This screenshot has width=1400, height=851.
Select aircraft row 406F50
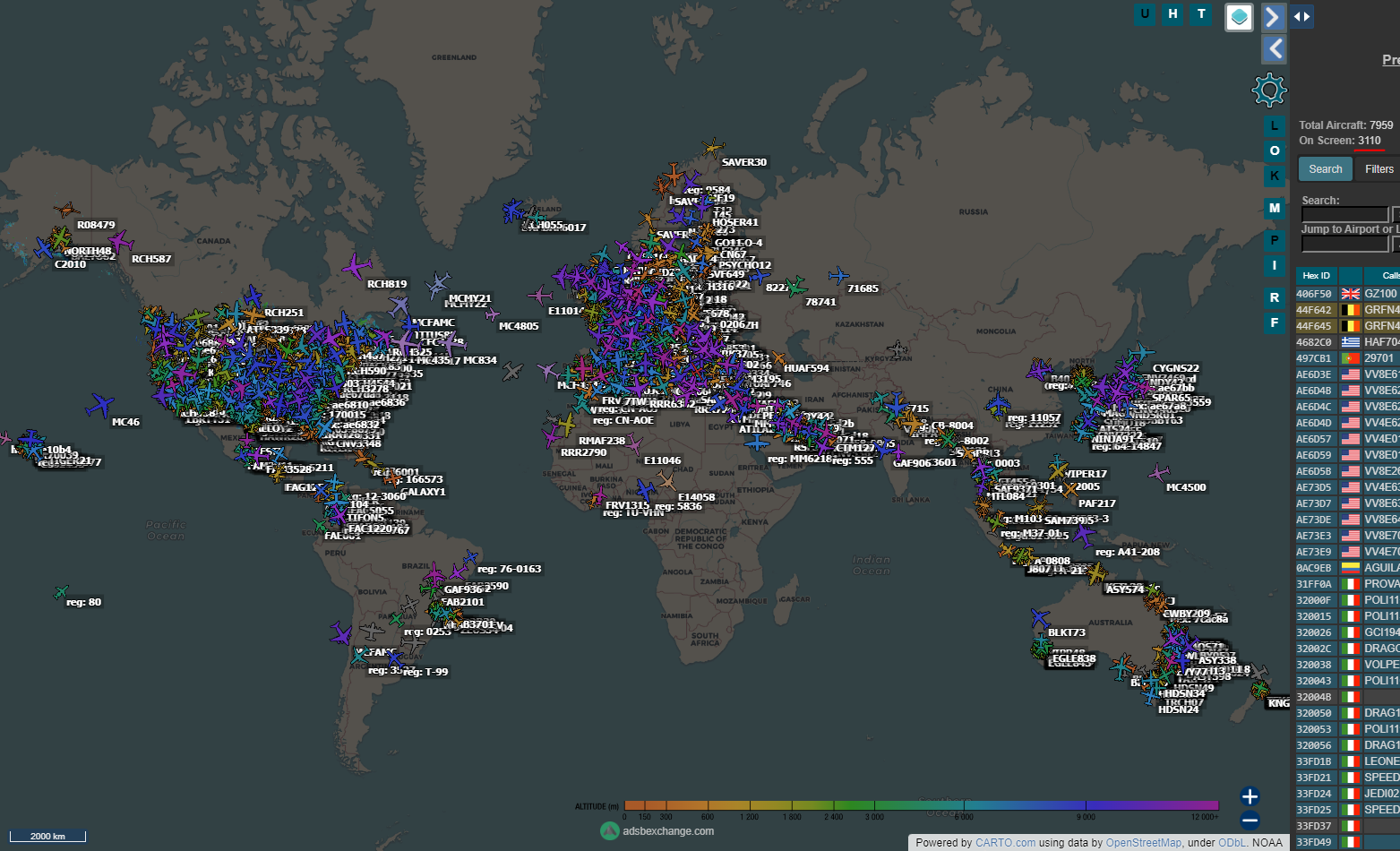(1348, 294)
